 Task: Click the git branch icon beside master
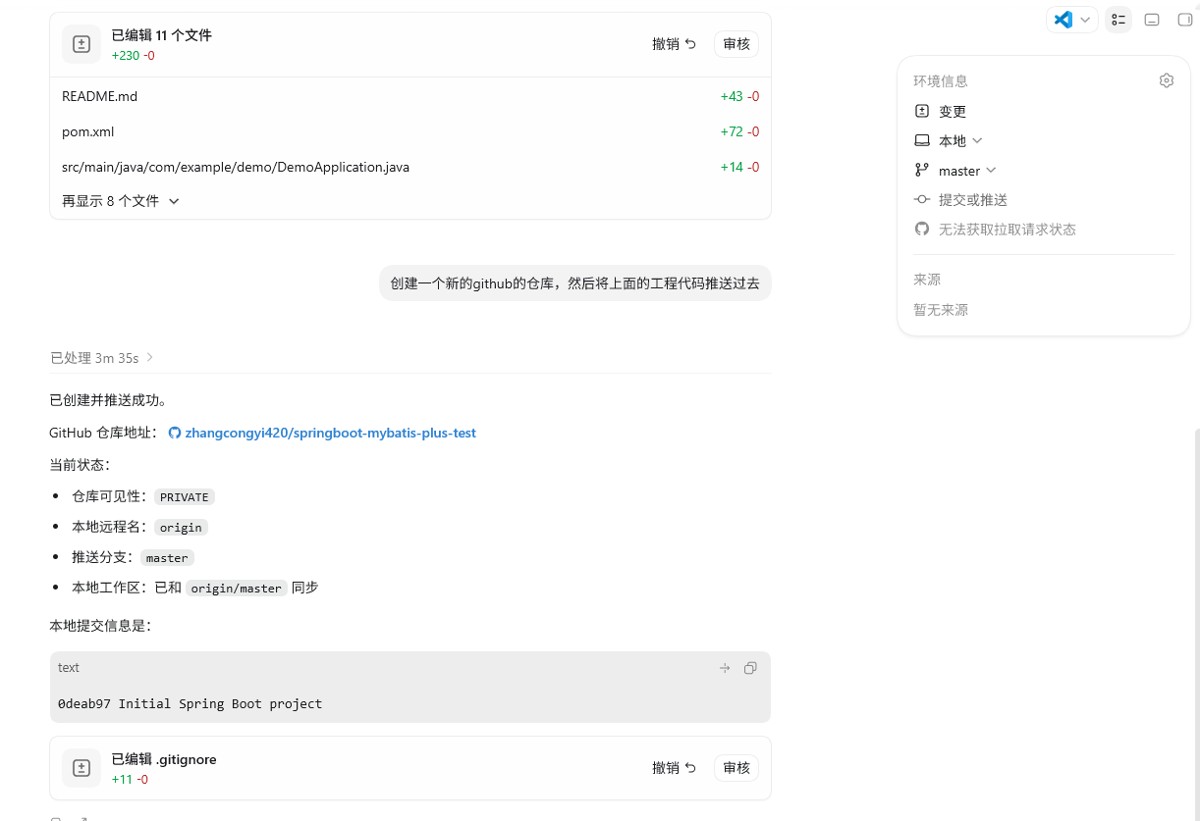point(922,170)
